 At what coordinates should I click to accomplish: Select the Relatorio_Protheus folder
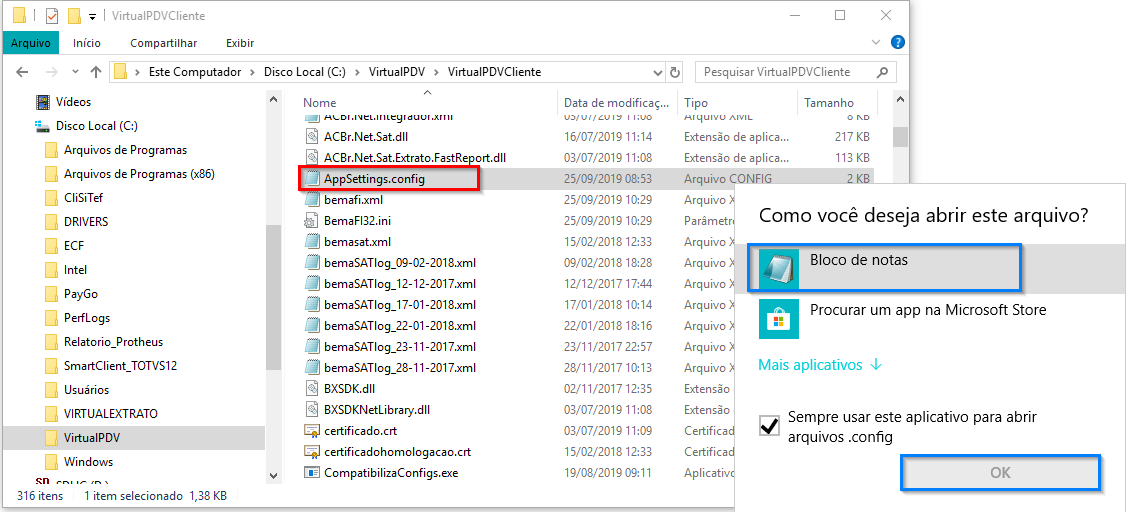(113, 342)
